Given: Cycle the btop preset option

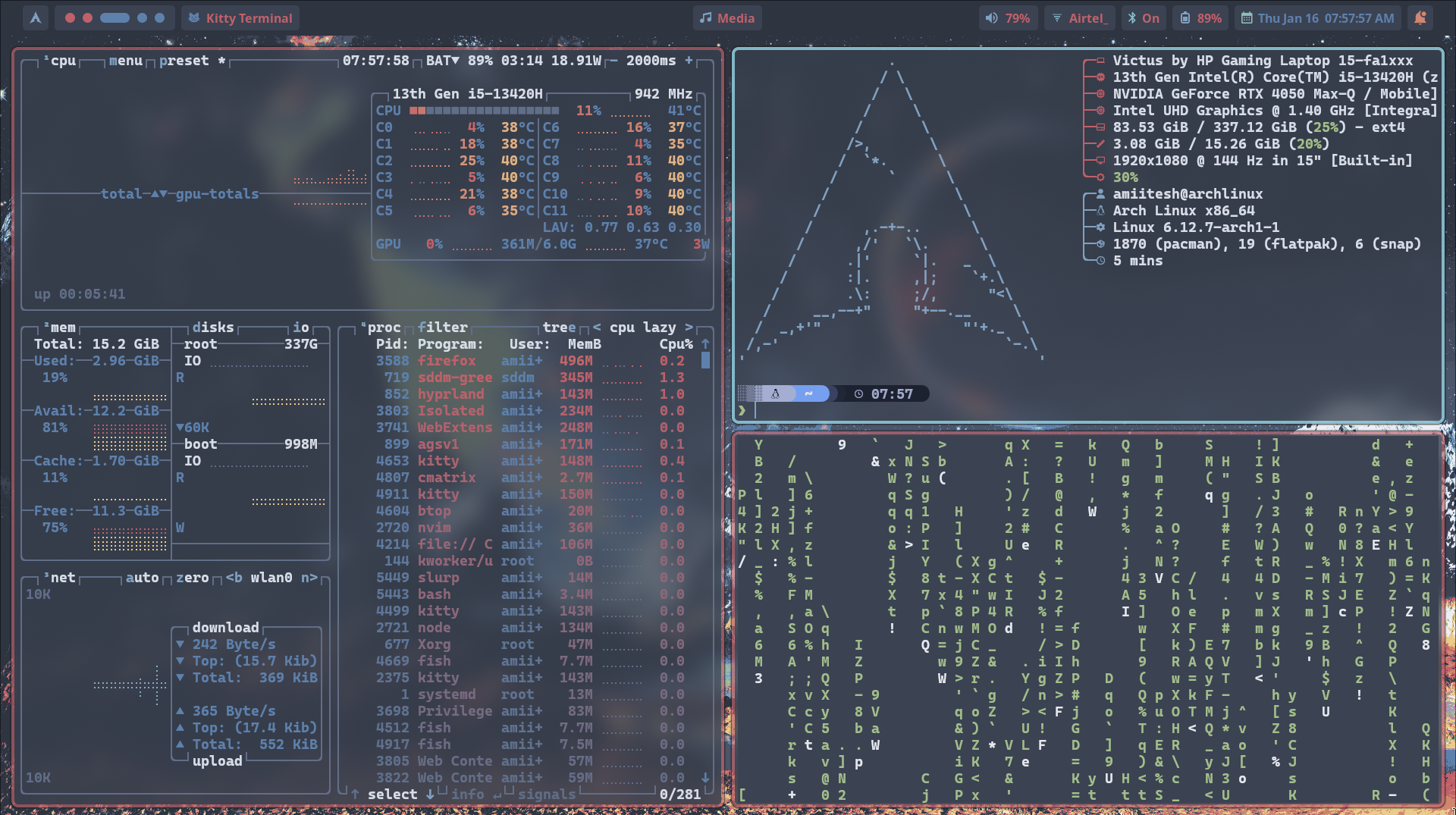Looking at the screenshot, I should [x=184, y=61].
